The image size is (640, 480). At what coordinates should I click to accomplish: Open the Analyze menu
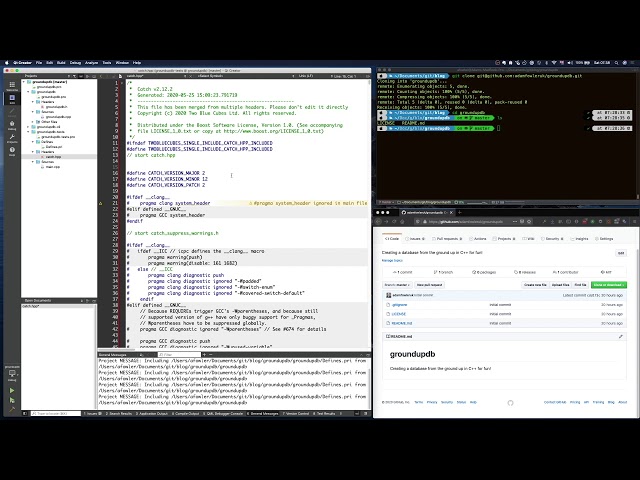pos(91,63)
